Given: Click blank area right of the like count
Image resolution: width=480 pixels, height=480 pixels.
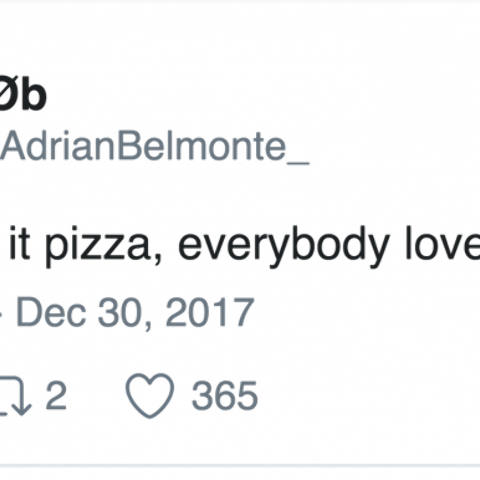Looking at the screenshot, I should pyautogui.click(x=367, y=395).
